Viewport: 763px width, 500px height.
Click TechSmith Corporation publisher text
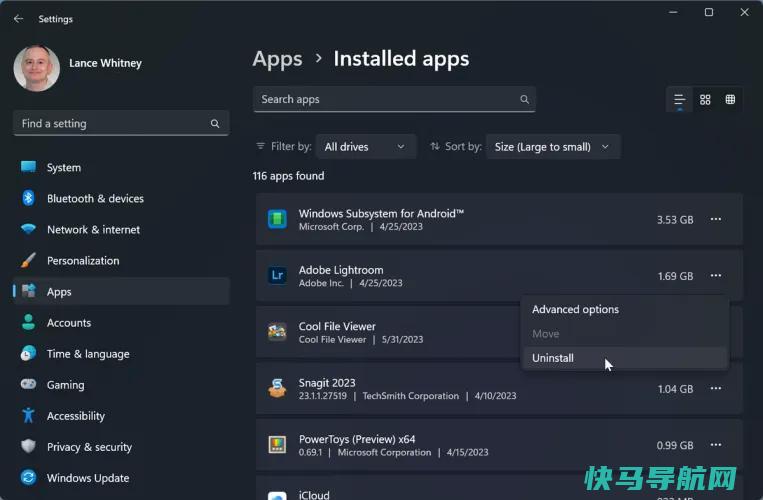click(411, 396)
